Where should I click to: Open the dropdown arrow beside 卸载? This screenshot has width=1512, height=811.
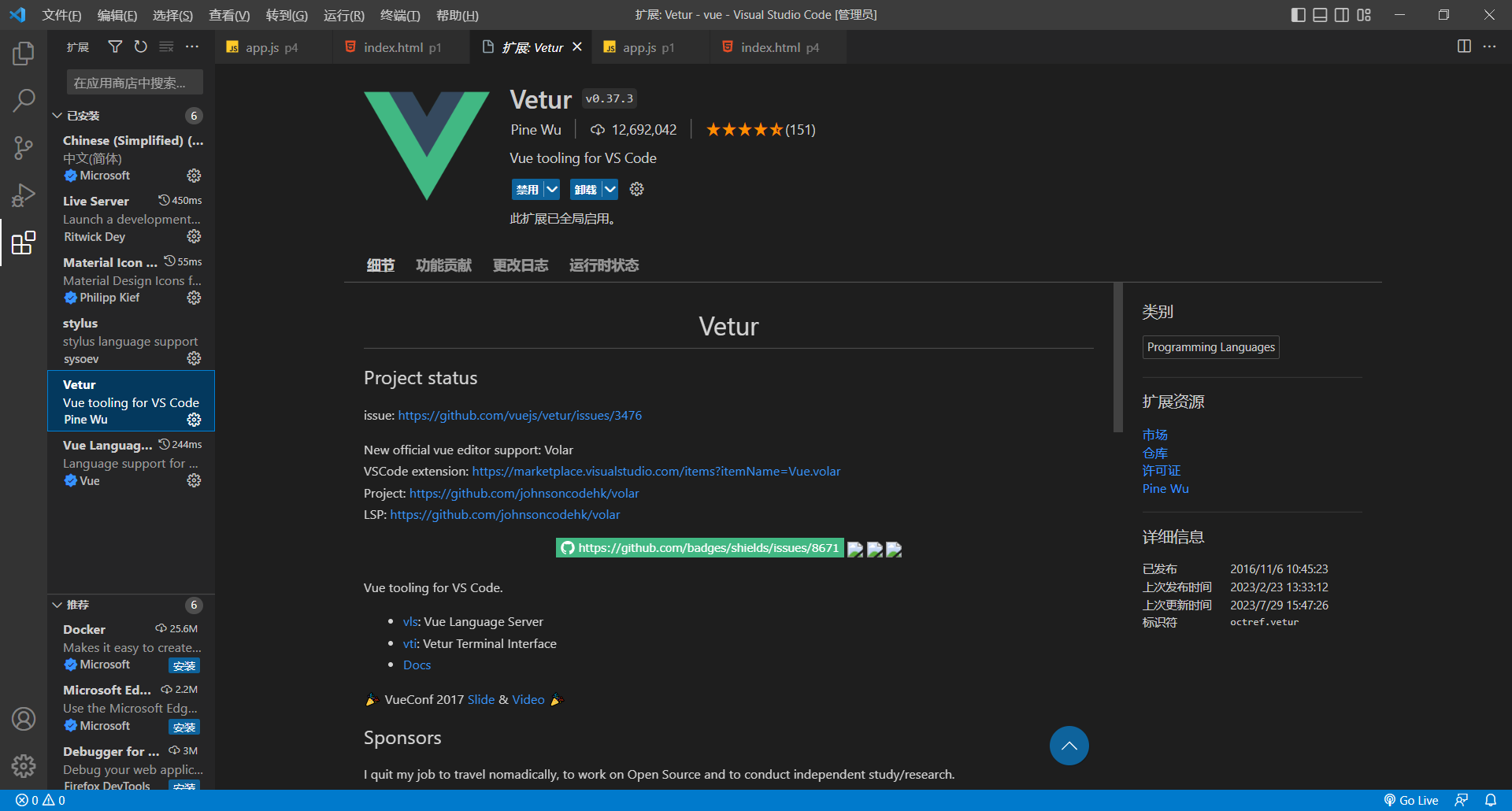click(x=610, y=189)
